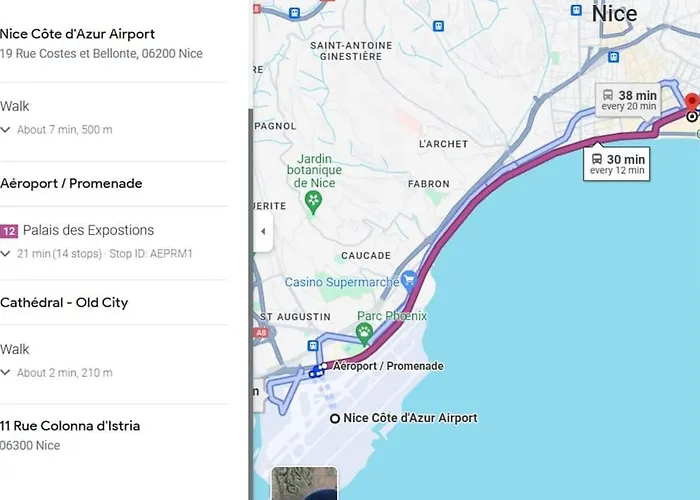Screen dimensions: 700x500
Task: Click the Parc Phoenix paw icon
Action: pyautogui.click(x=365, y=334)
